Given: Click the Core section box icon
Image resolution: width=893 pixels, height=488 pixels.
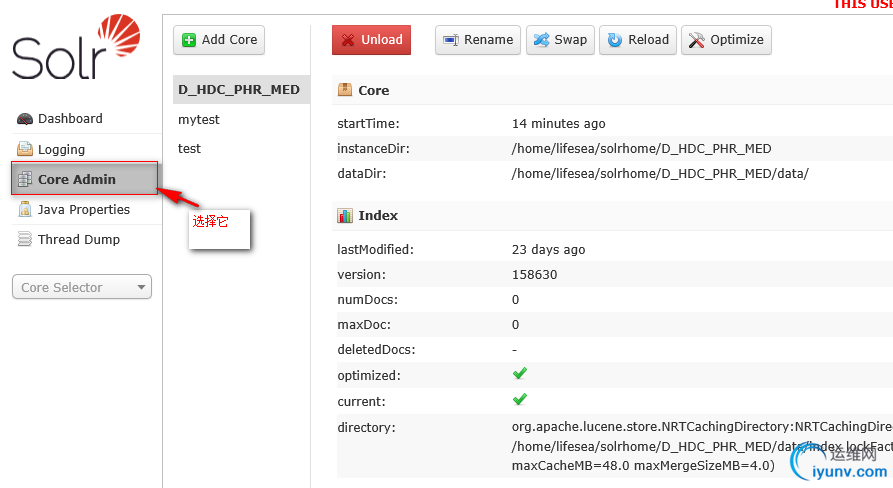Looking at the screenshot, I should click(x=345, y=89).
